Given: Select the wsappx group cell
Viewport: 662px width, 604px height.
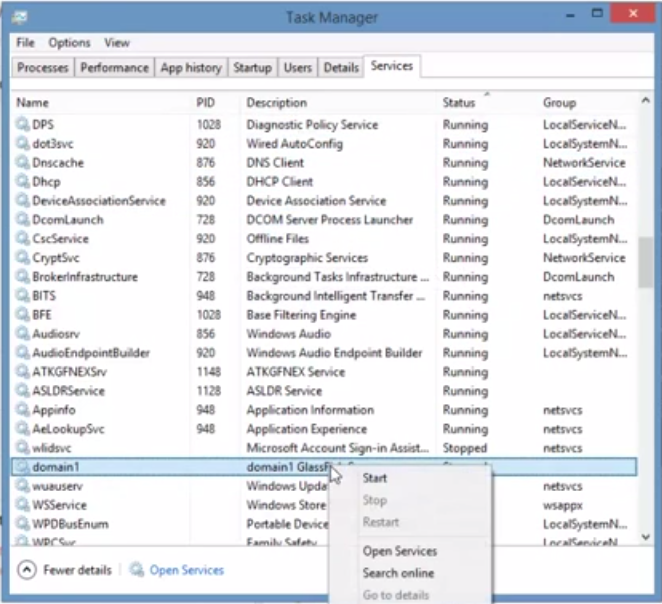Looking at the screenshot, I should coord(562,505).
